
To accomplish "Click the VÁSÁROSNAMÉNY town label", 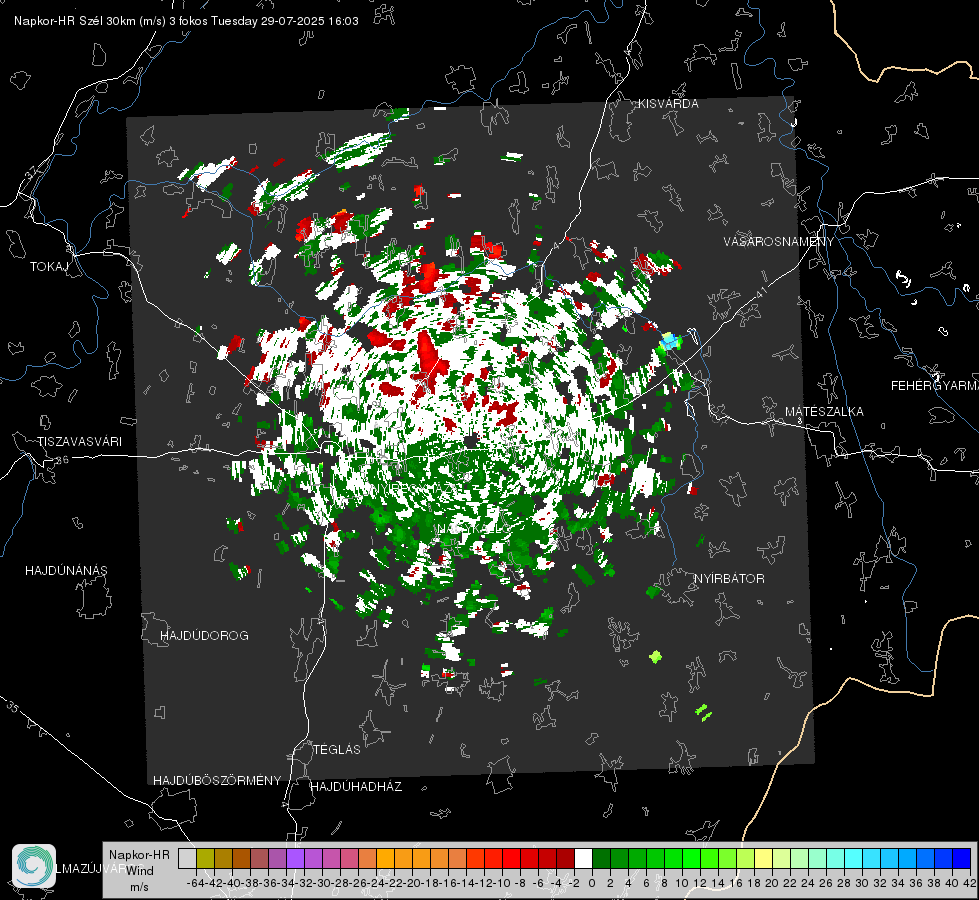I will coord(779,242).
